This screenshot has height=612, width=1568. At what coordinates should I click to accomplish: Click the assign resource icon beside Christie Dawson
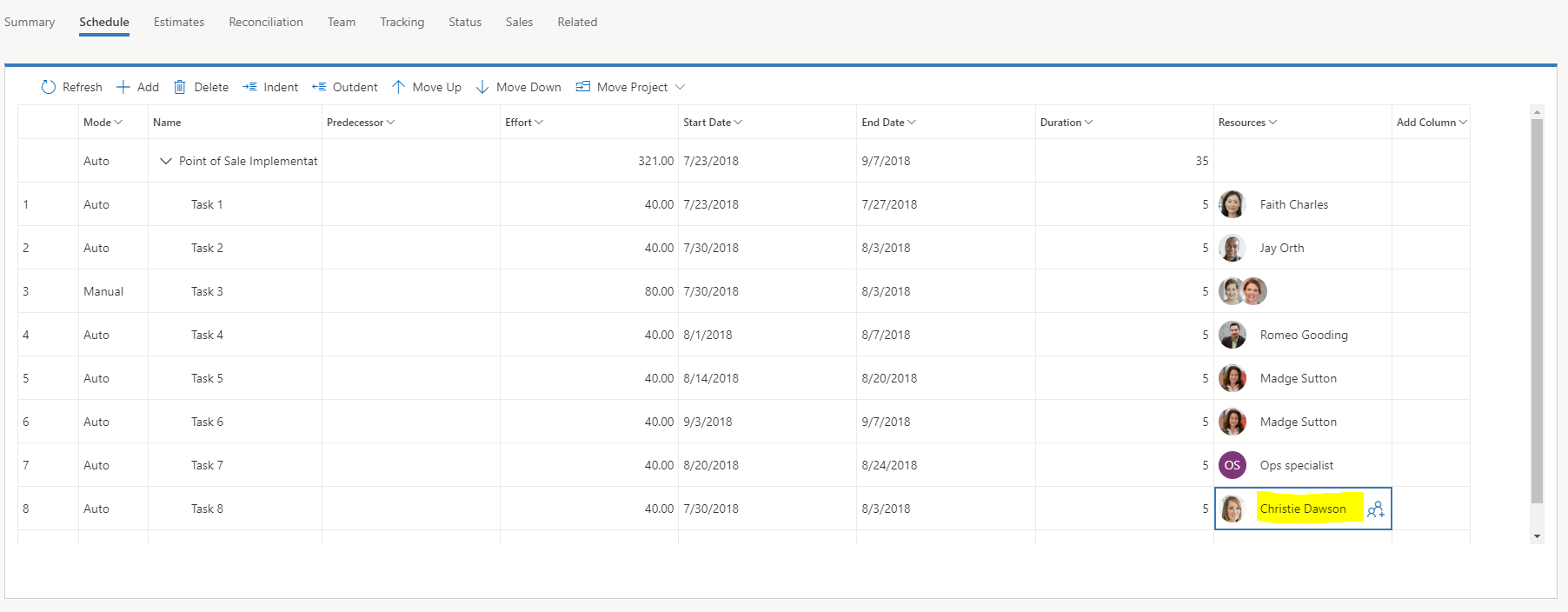(1375, 509)
